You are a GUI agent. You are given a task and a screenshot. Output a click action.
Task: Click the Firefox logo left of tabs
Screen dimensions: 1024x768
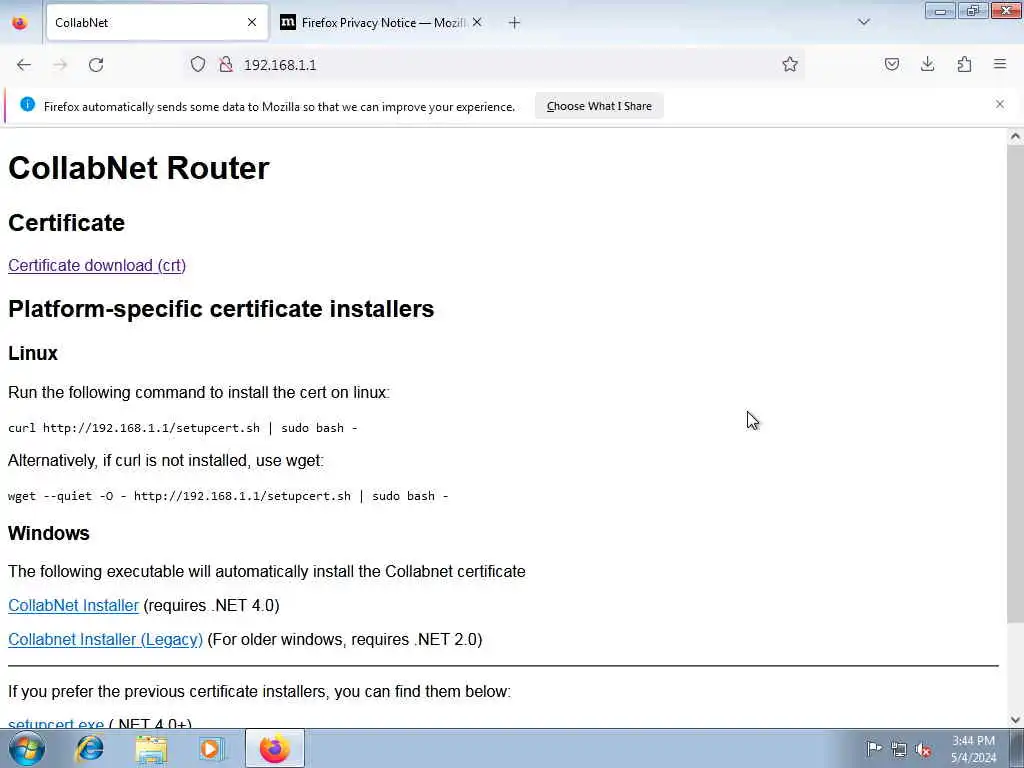(20, 22)
